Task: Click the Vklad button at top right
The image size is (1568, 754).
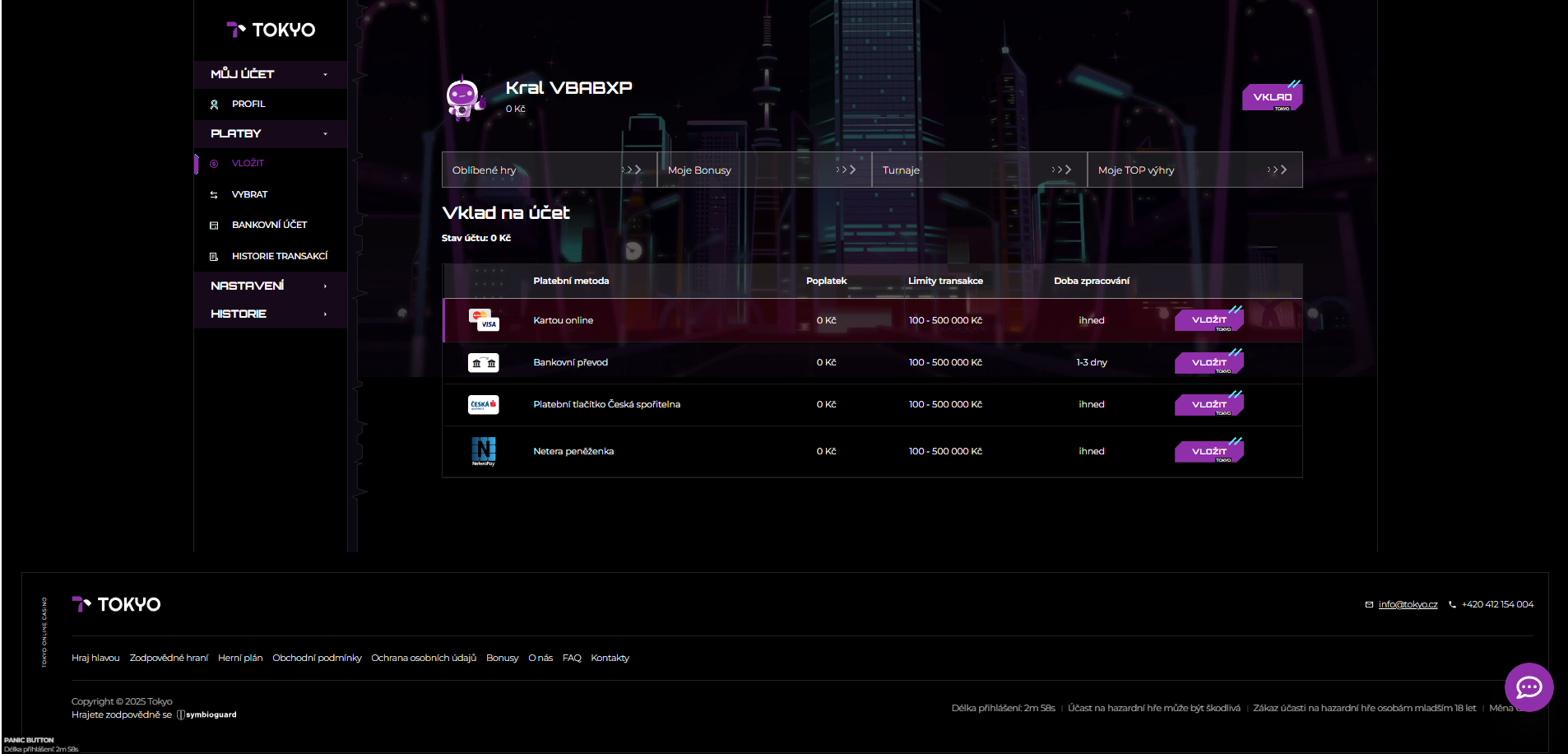Action: (1272, 96)
